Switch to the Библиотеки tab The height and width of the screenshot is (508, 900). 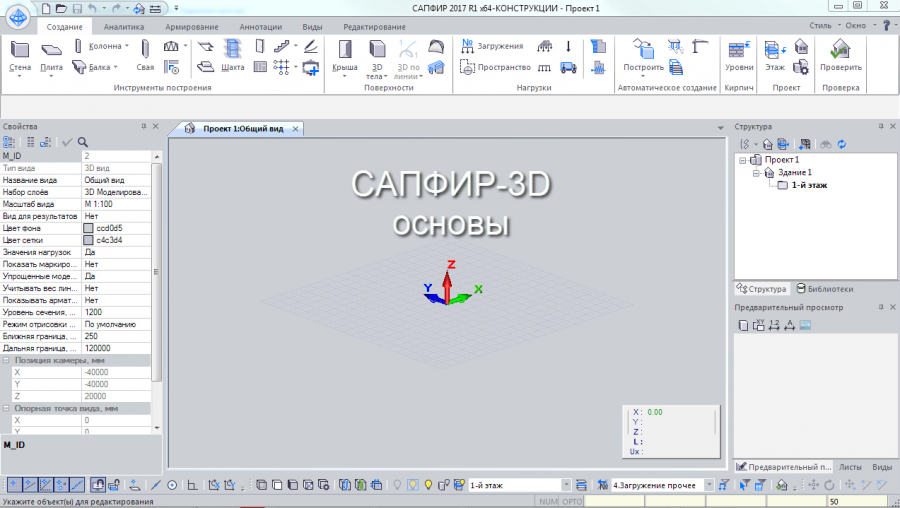point(824,289)
